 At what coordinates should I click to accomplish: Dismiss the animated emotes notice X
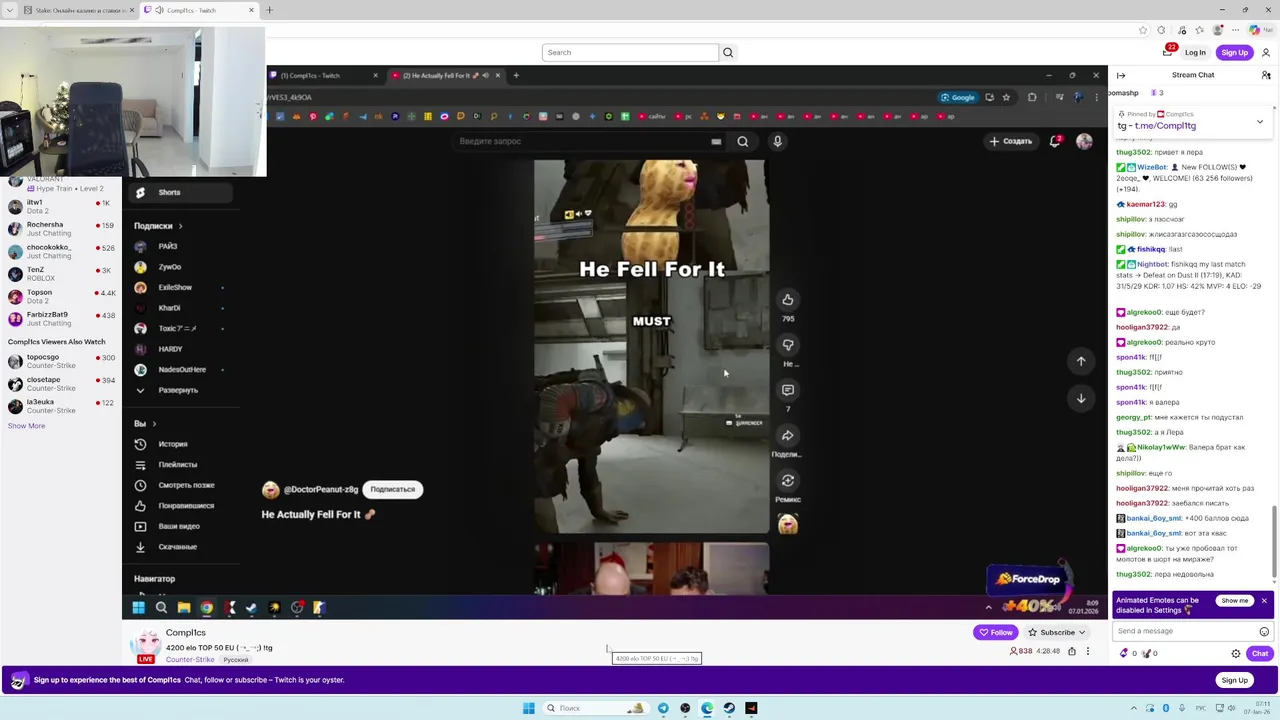tap(1264, 601)
